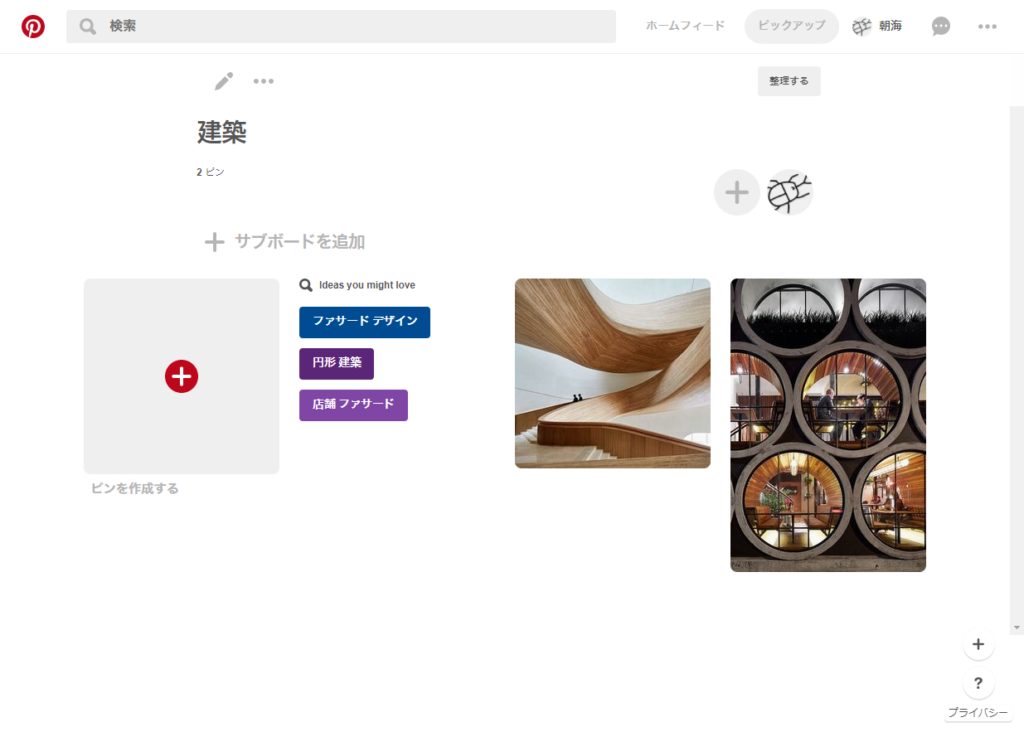
Task: Open beetle avatar board owner profile
Action: click(789, 192)
